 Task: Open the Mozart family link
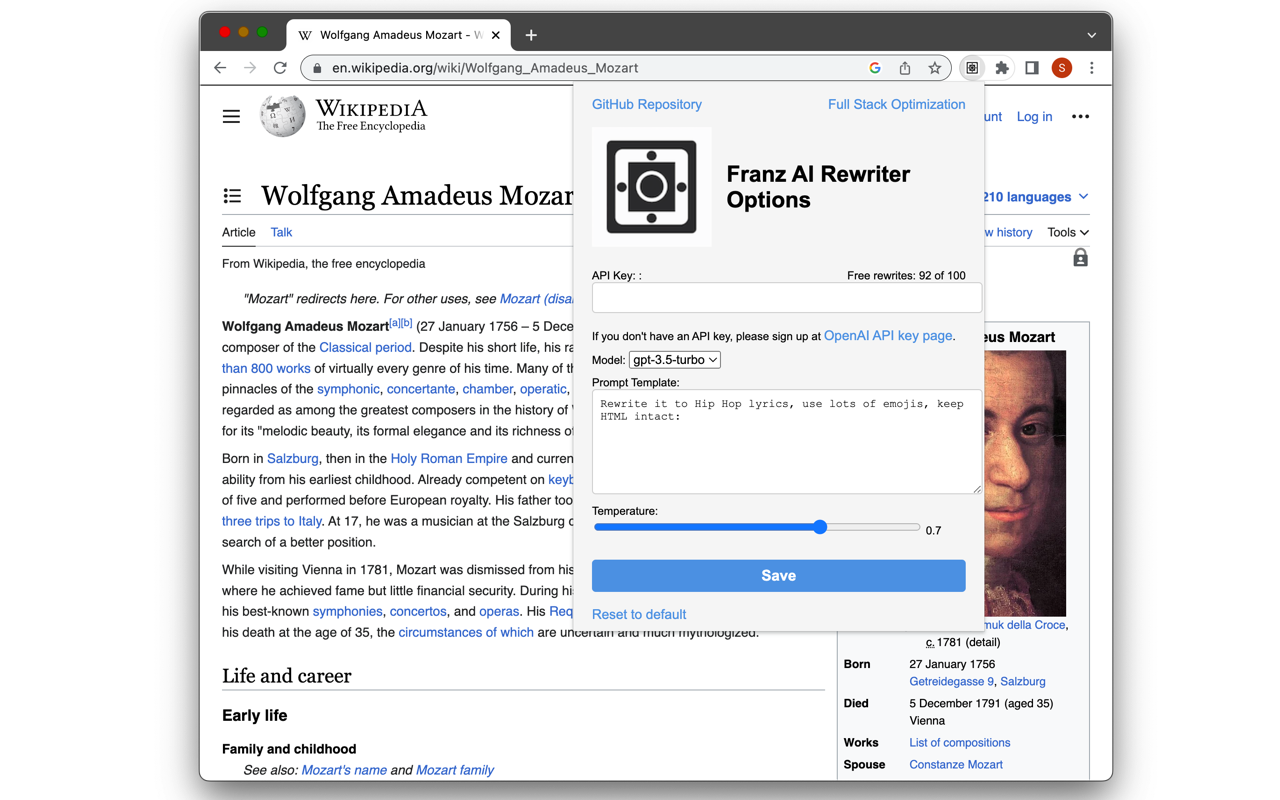455,770
